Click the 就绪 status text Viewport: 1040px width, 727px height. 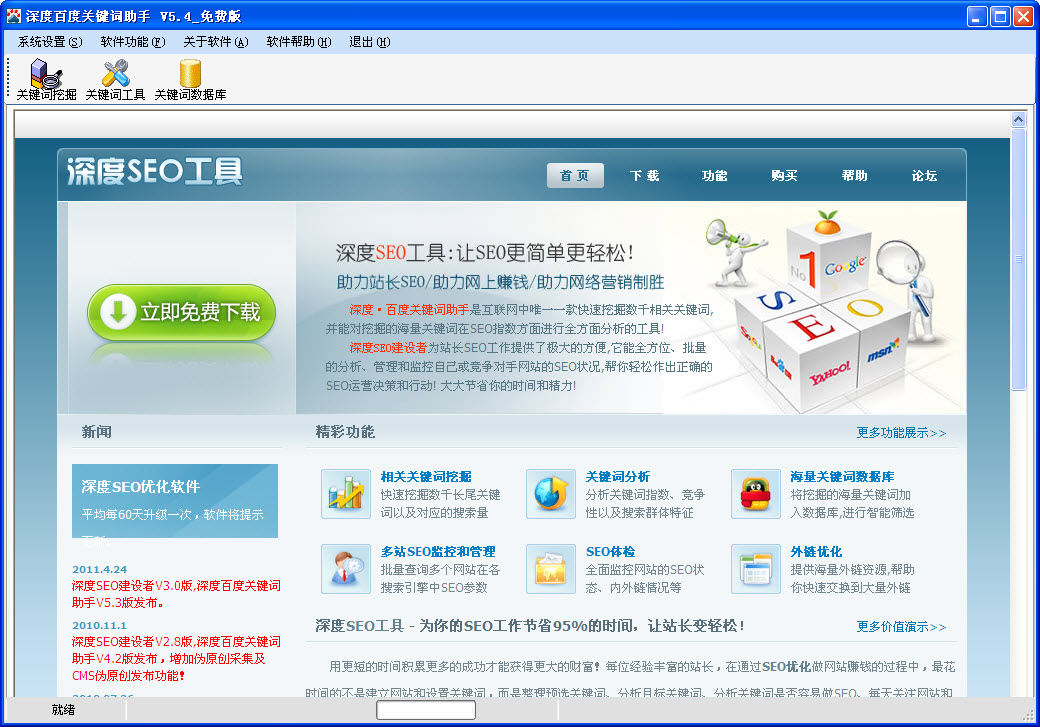tap(63, 710)
